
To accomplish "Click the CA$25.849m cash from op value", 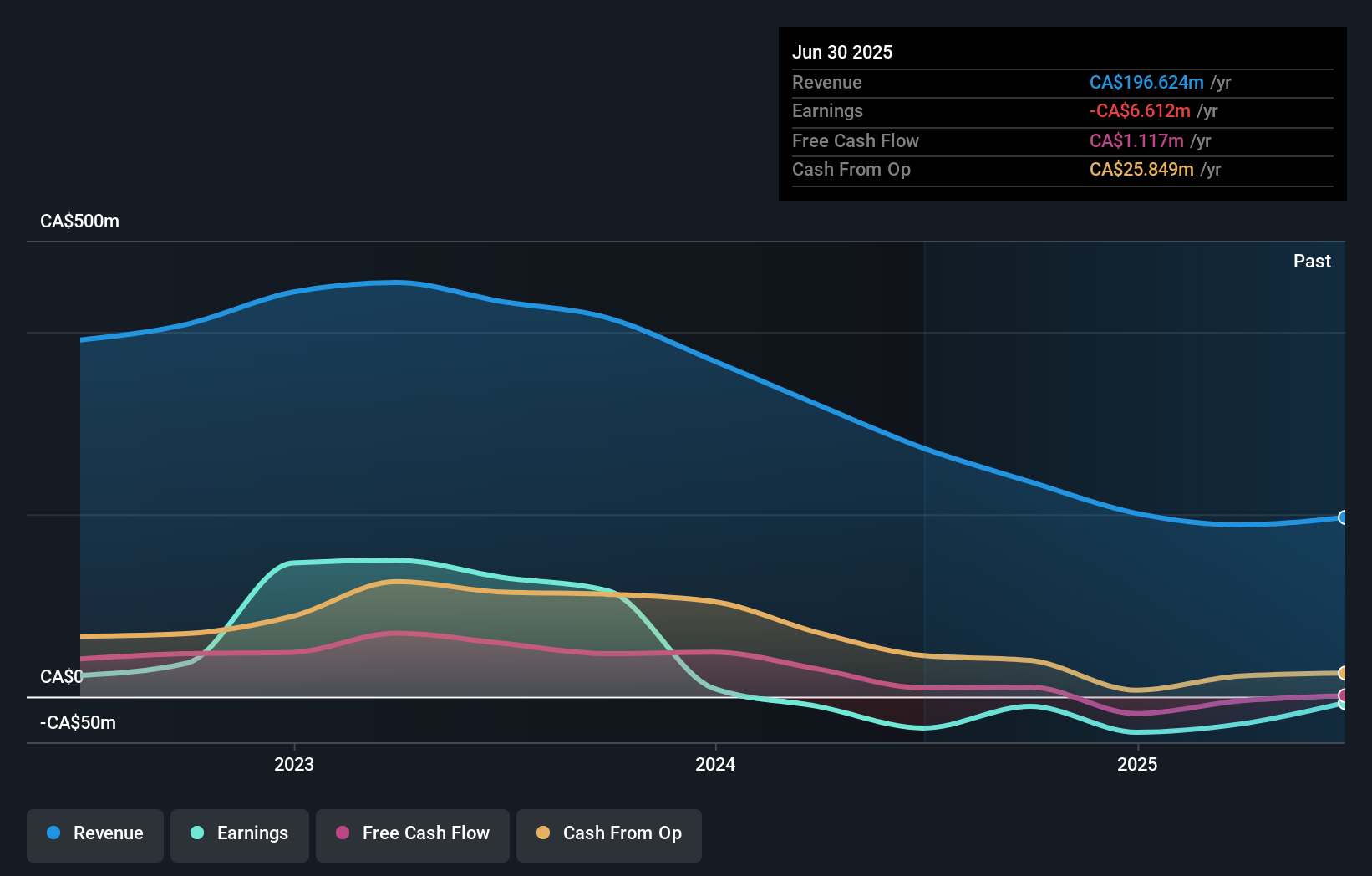I will pos(1141,169).
